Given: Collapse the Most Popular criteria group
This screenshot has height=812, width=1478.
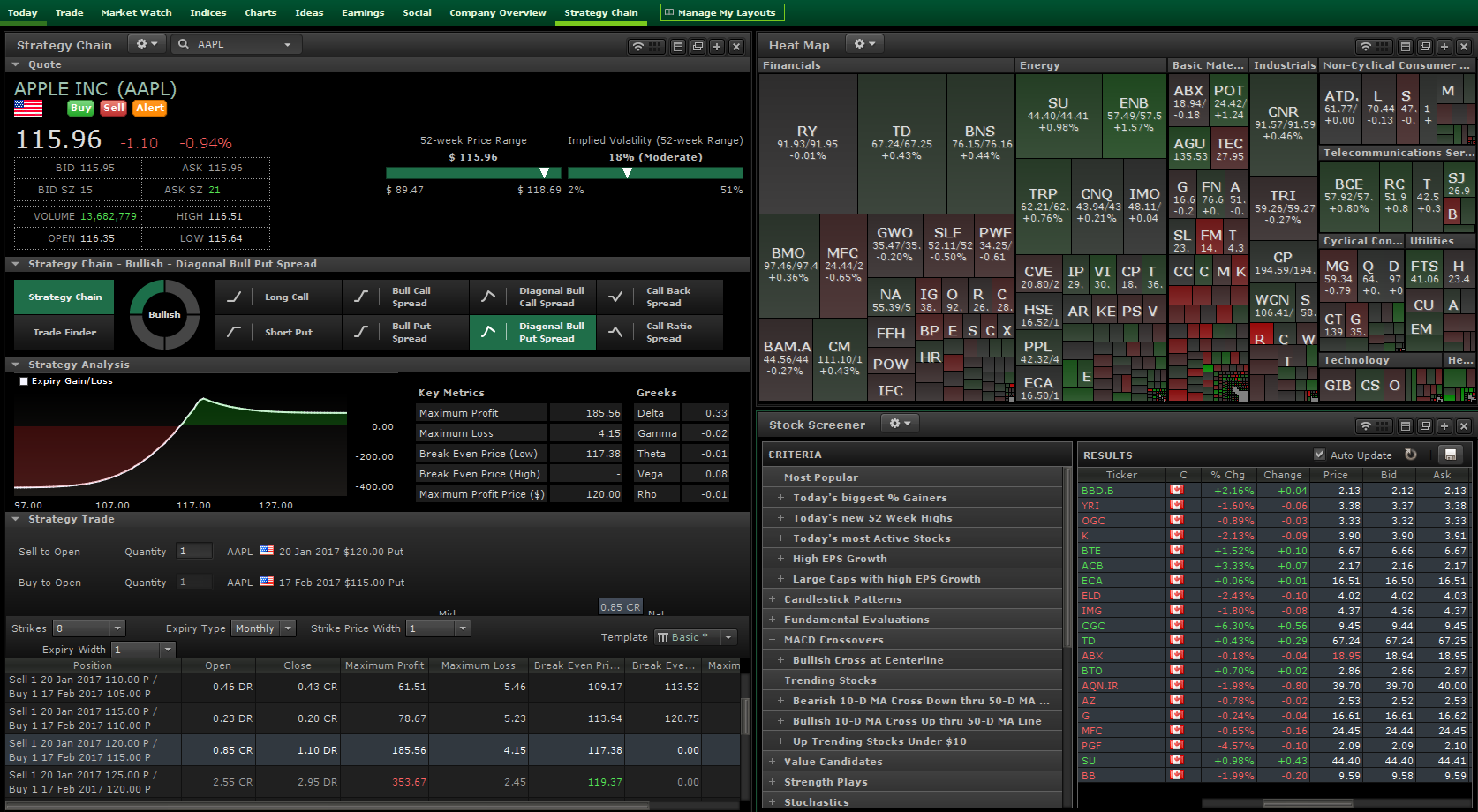Looking at the screenshot, I should click(x=773, y=477).
